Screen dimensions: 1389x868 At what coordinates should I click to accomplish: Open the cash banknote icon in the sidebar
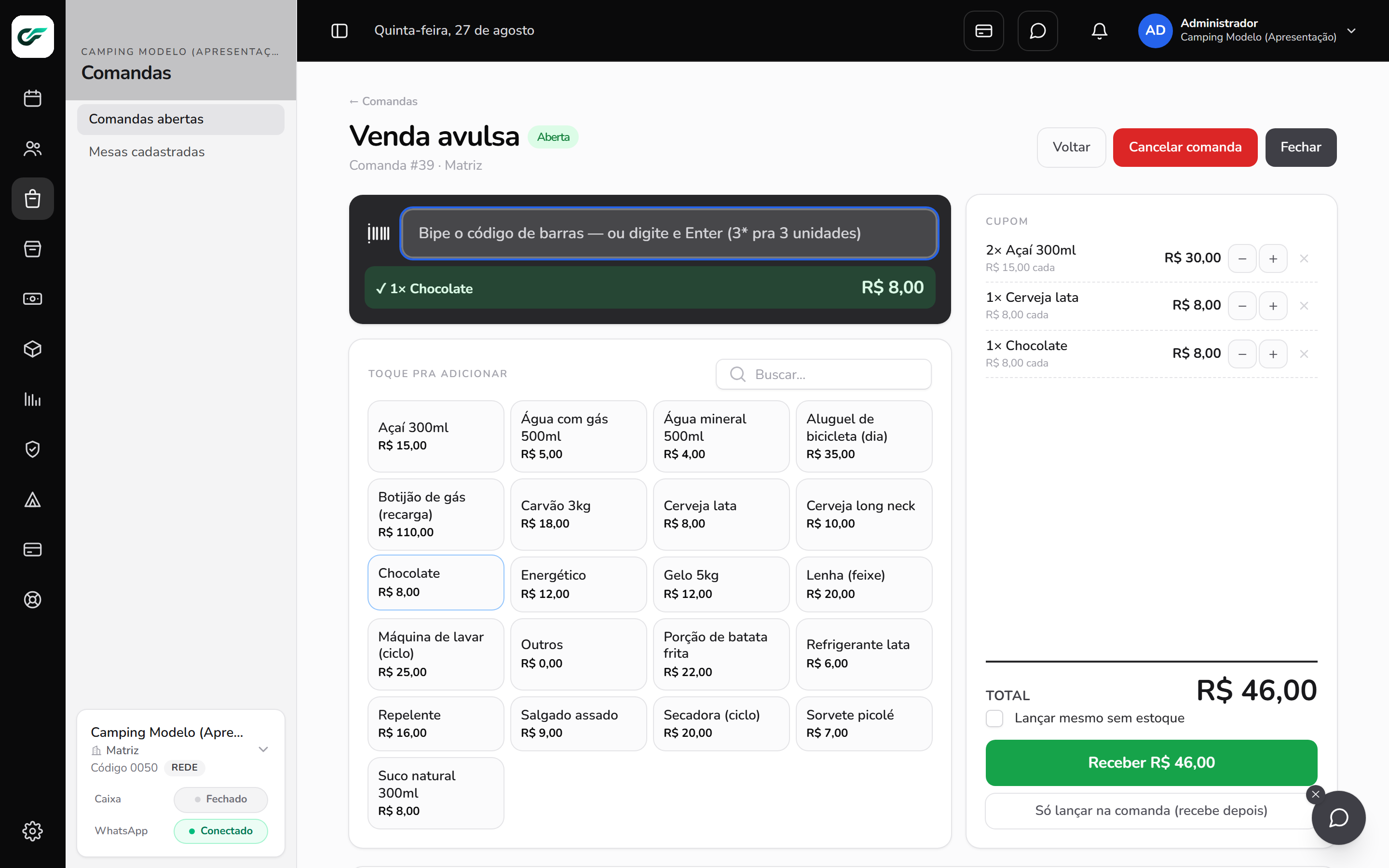tap(33, 298)
